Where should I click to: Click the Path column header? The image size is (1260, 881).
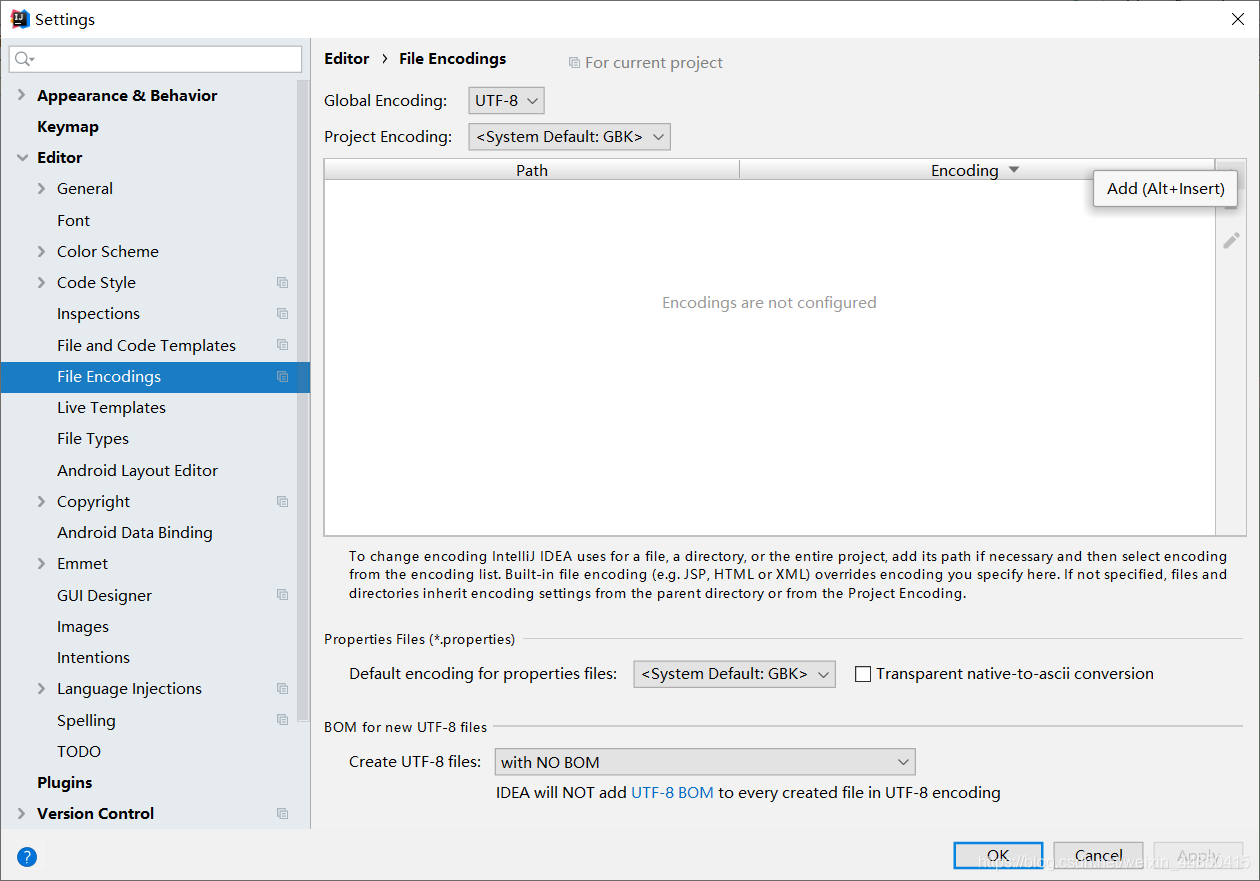532,170
